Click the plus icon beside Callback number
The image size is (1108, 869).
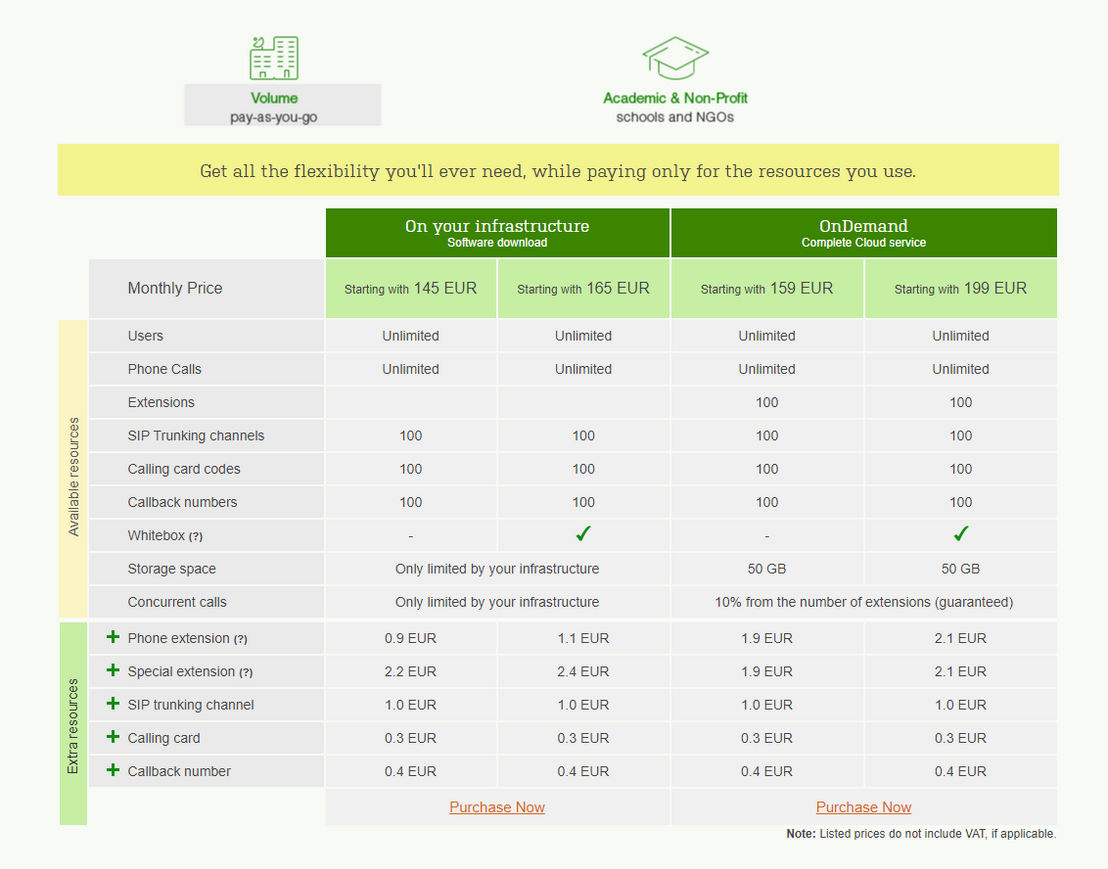[112, 770]
